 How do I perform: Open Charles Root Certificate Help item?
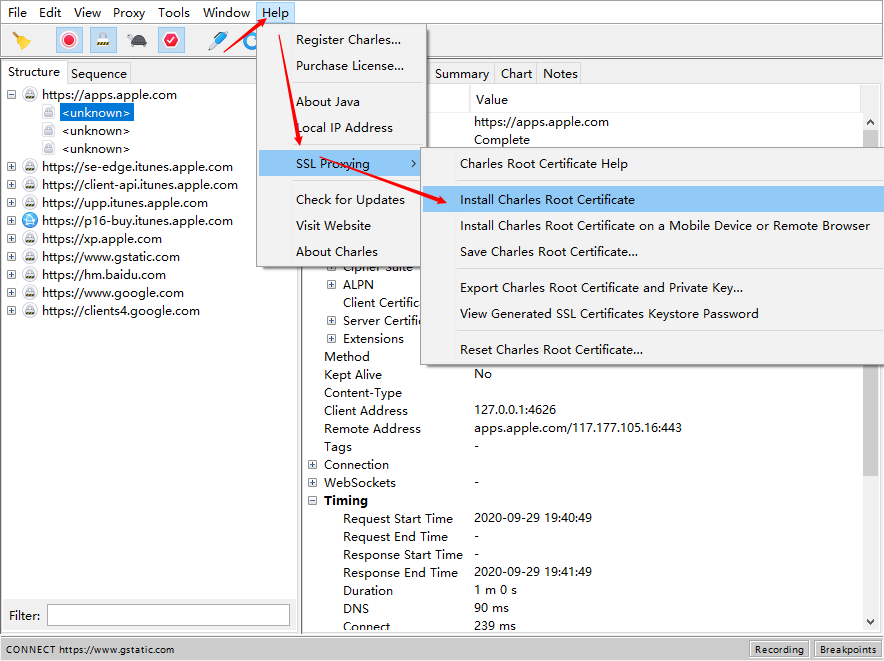point(653,164)
